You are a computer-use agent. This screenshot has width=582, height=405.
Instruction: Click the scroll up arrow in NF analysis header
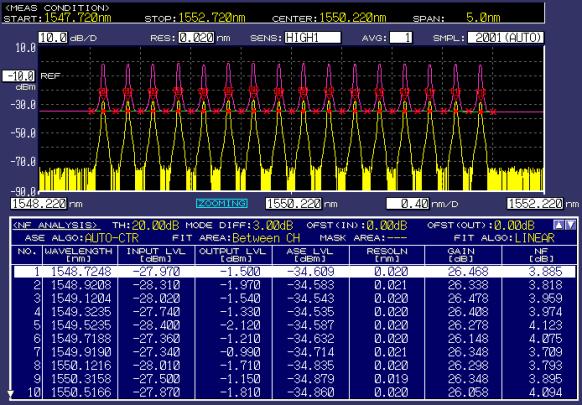pyautogui.click(x=558, y=224)
